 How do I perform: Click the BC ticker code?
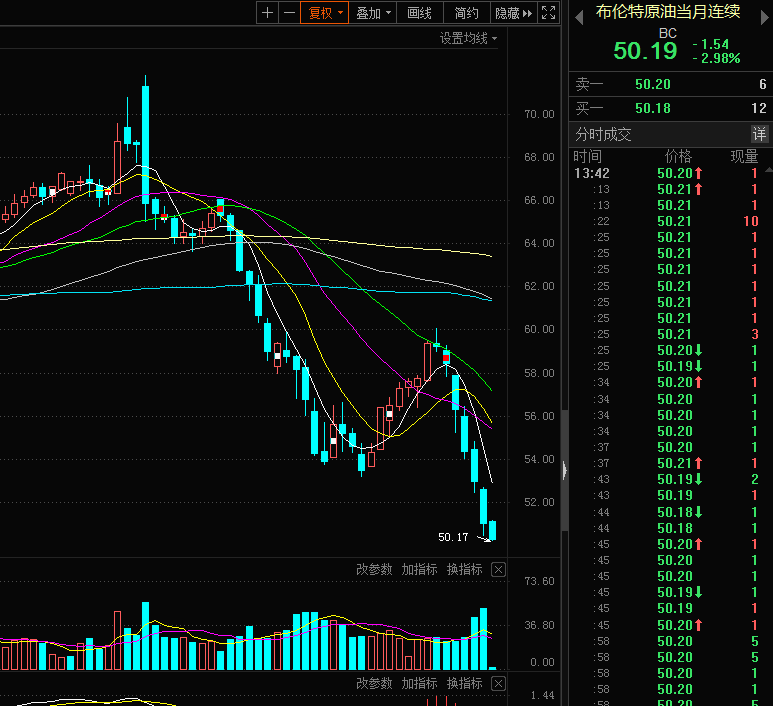click(x=668, y=33)
